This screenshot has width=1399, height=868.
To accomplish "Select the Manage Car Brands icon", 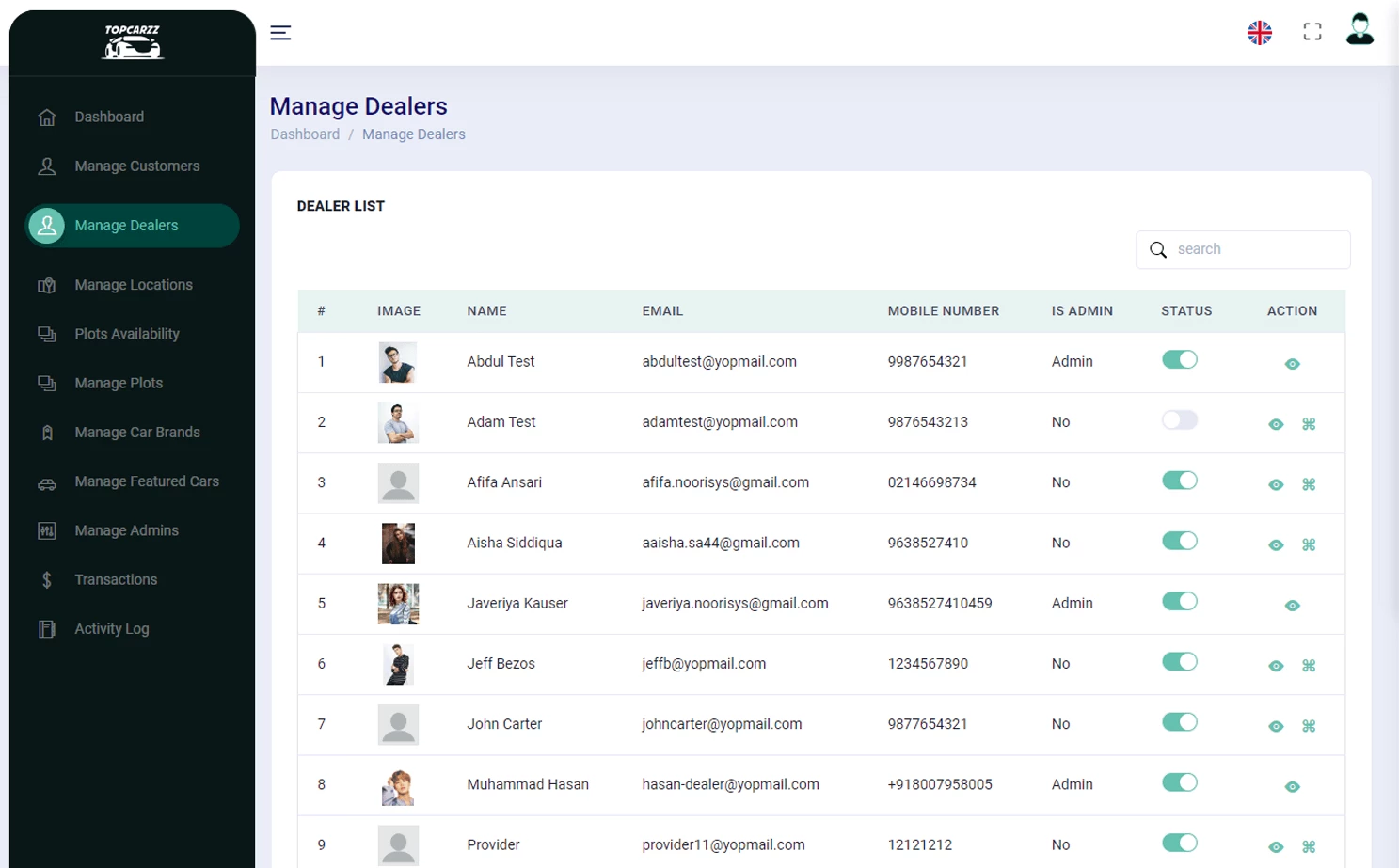I will 46,432.
